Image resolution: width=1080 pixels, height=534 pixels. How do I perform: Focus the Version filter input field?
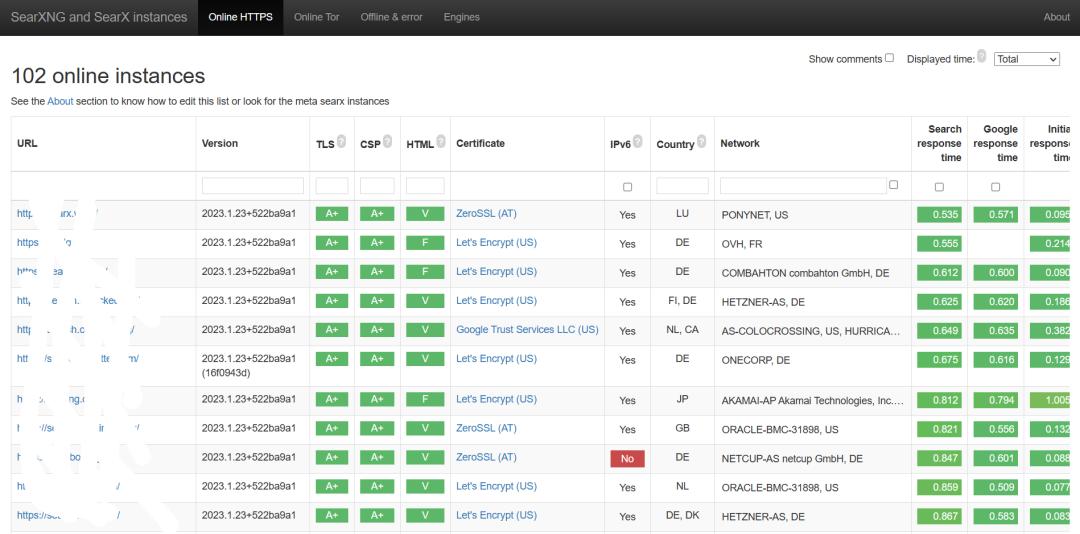[x=252, y=186]
